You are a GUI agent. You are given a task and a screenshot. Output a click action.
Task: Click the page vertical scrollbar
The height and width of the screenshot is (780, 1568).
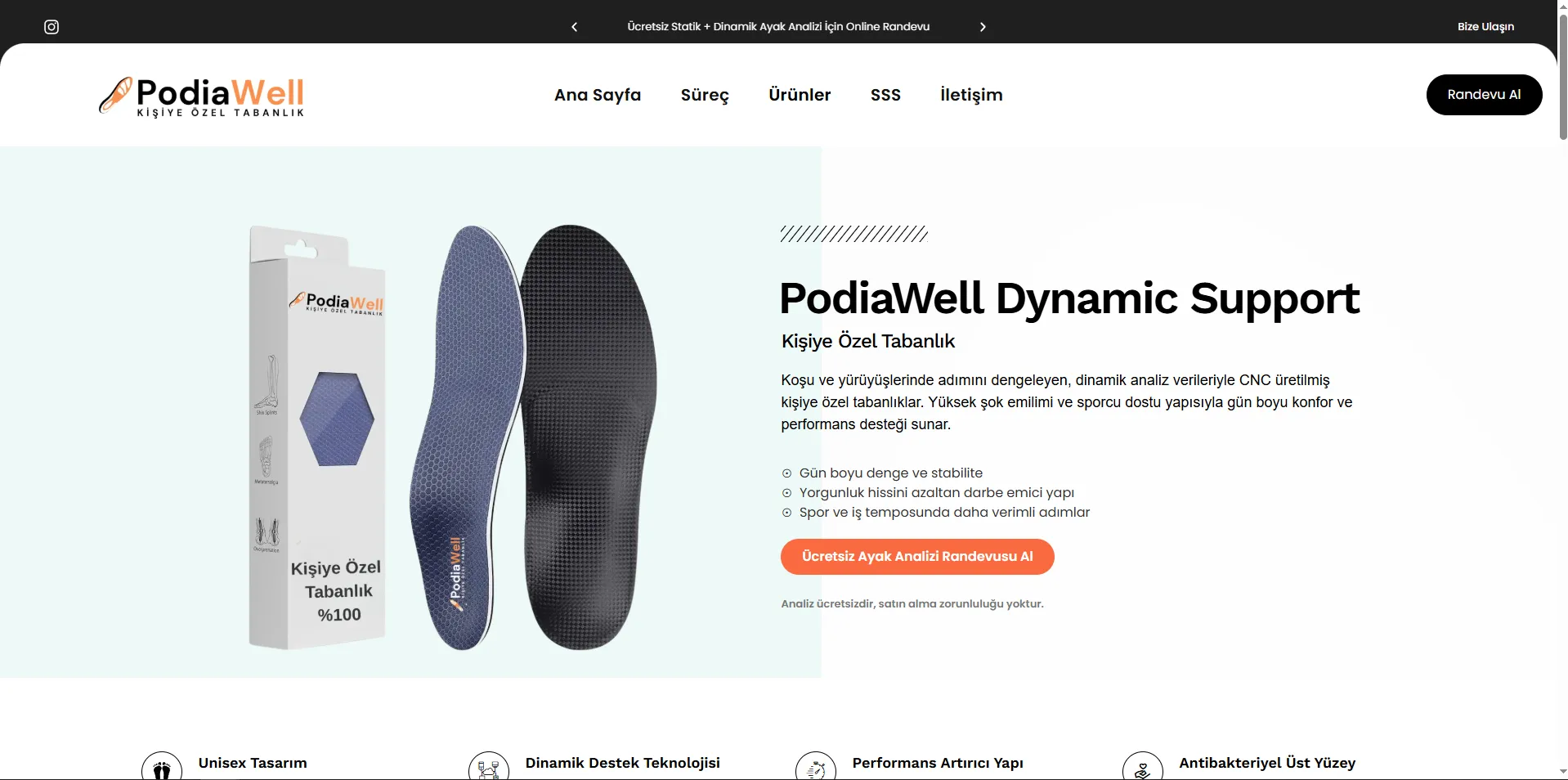1562,390
